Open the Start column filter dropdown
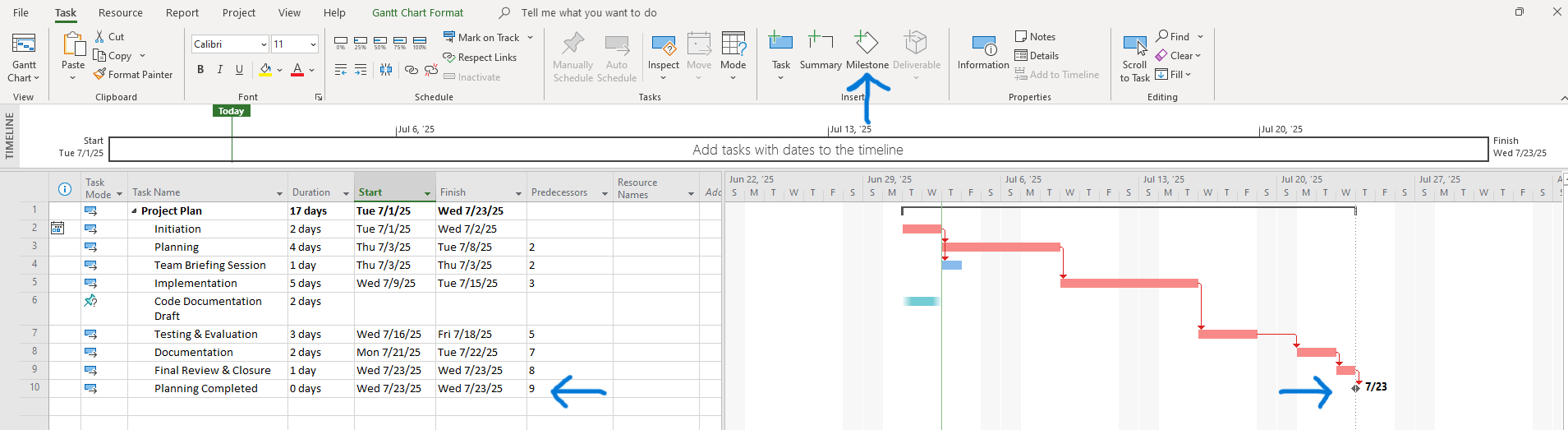Screen dimensions: 1568x430 tap(427, 193)
